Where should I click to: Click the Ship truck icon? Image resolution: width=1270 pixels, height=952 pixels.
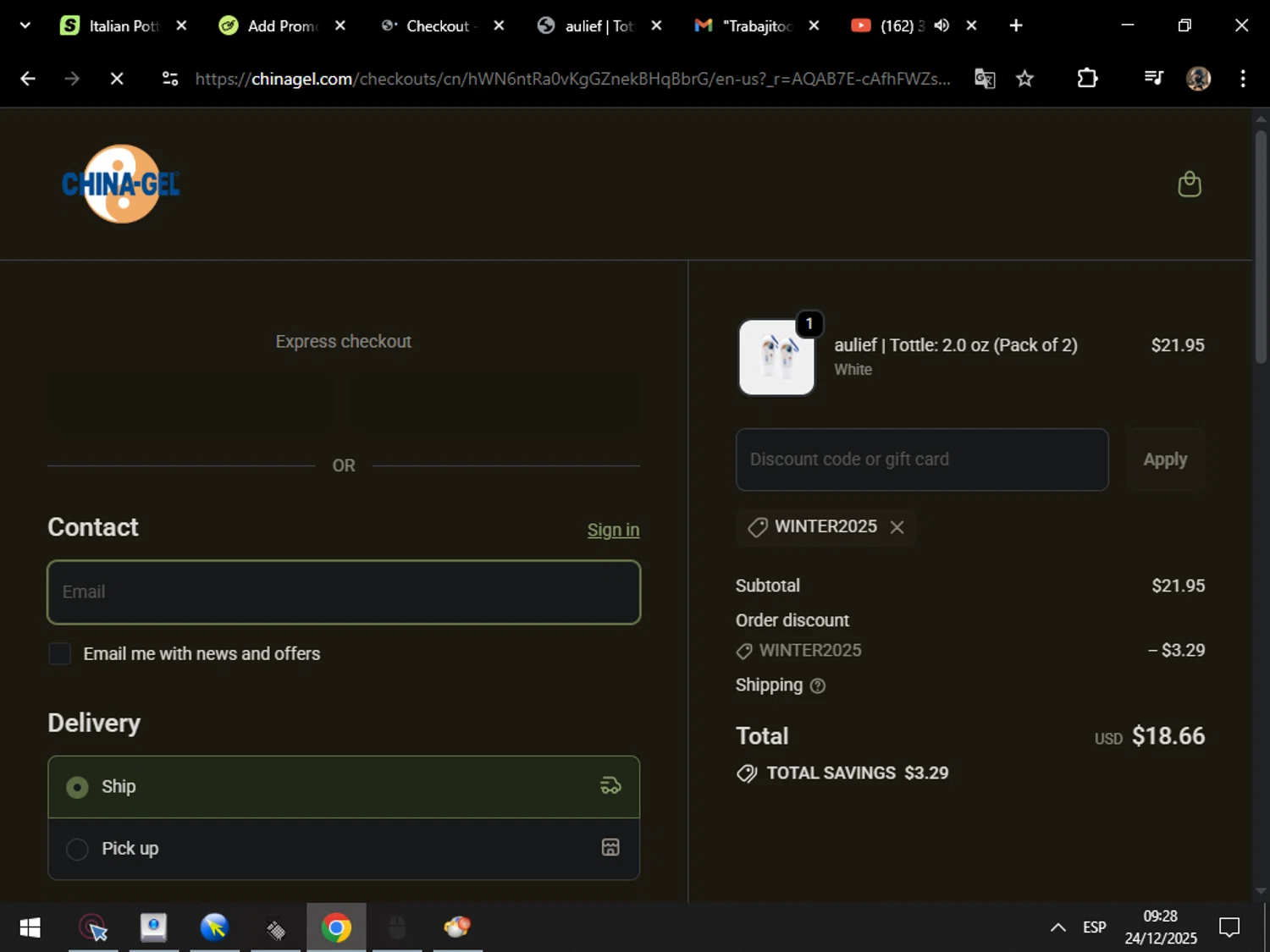pos(610,786)
